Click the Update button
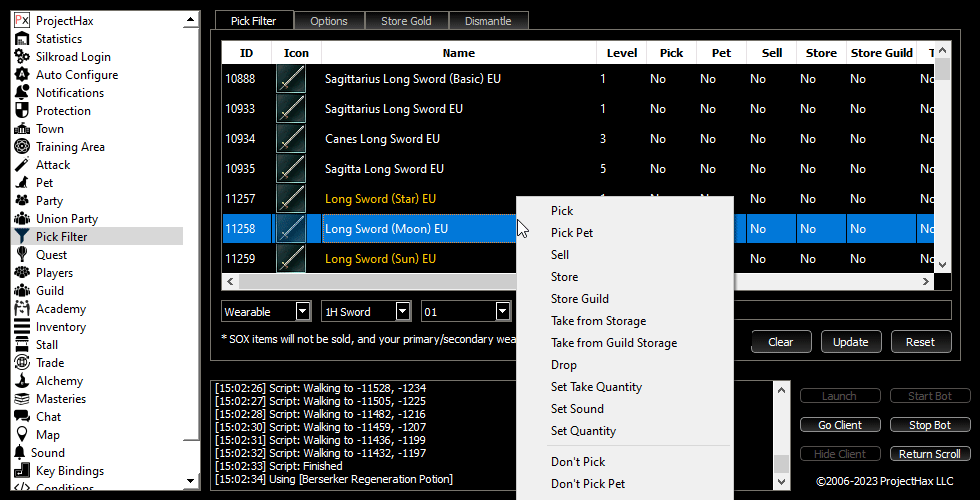Screen dimensions: 980x500 pos(850,342)
